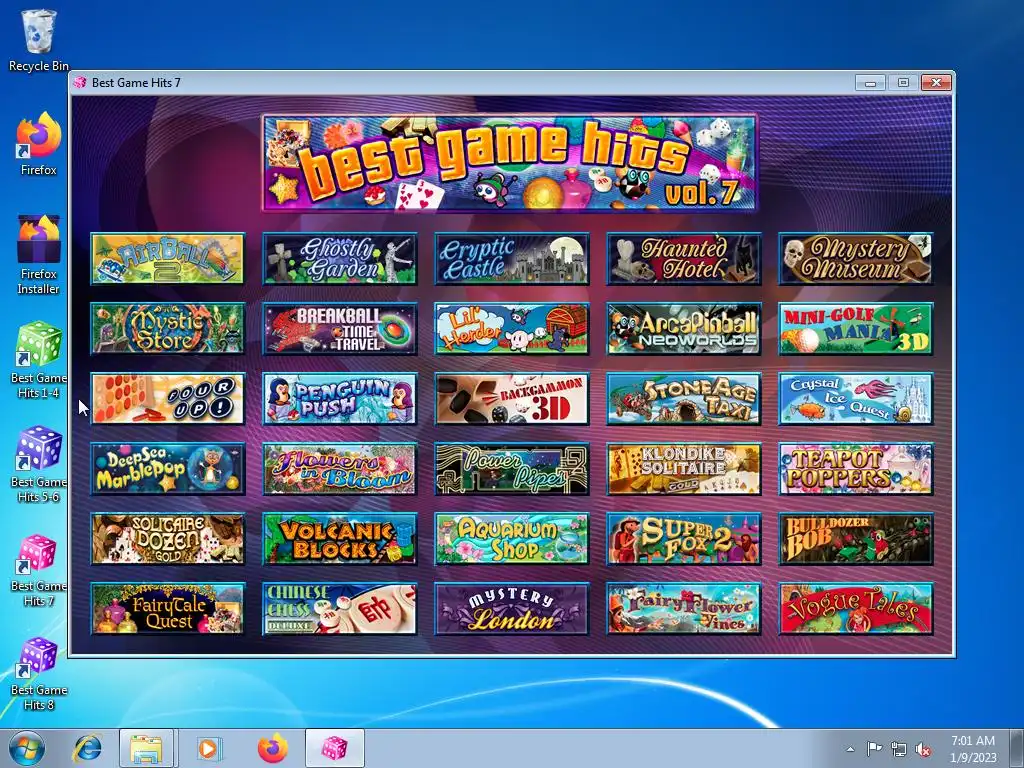Image resolution: width=1024 pixels, height=768 pixels.
Task: Select the Firefox Installer desktop icon
Action: click(39, 255)
